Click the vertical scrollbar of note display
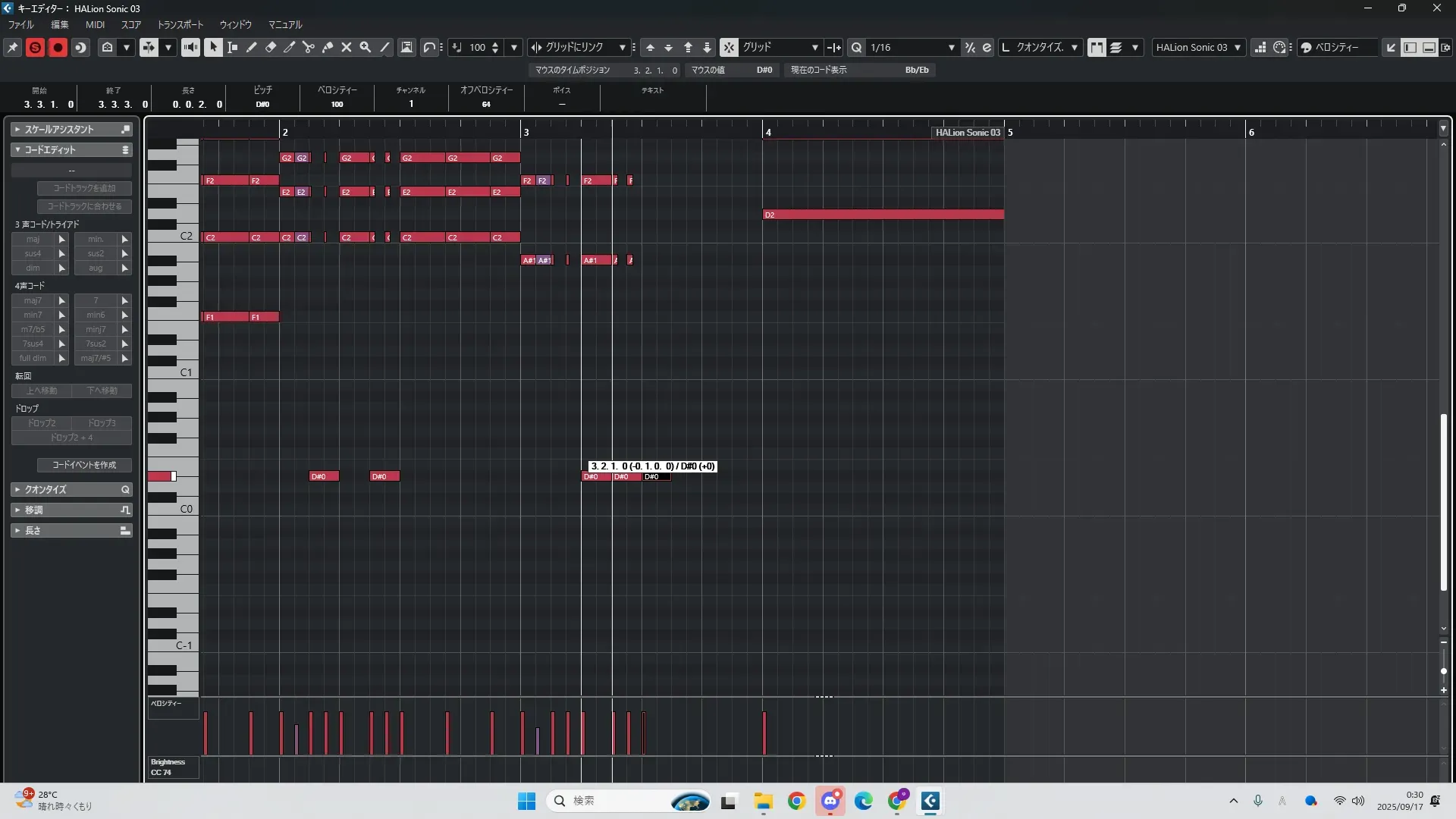Viewport: 1456px width, 819px height. point(1444,502)
